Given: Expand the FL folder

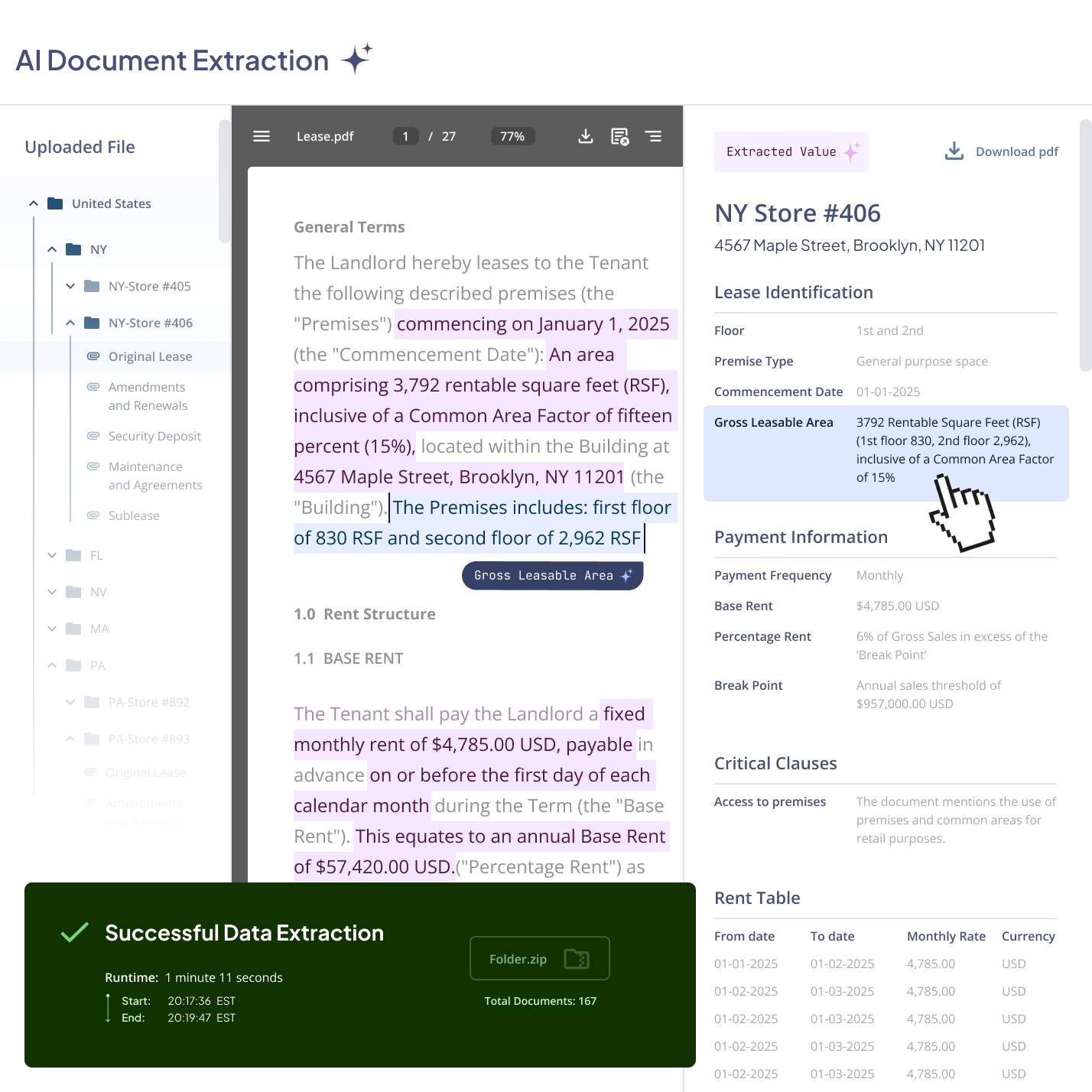Looking at the screenshot, I should 52,555.
